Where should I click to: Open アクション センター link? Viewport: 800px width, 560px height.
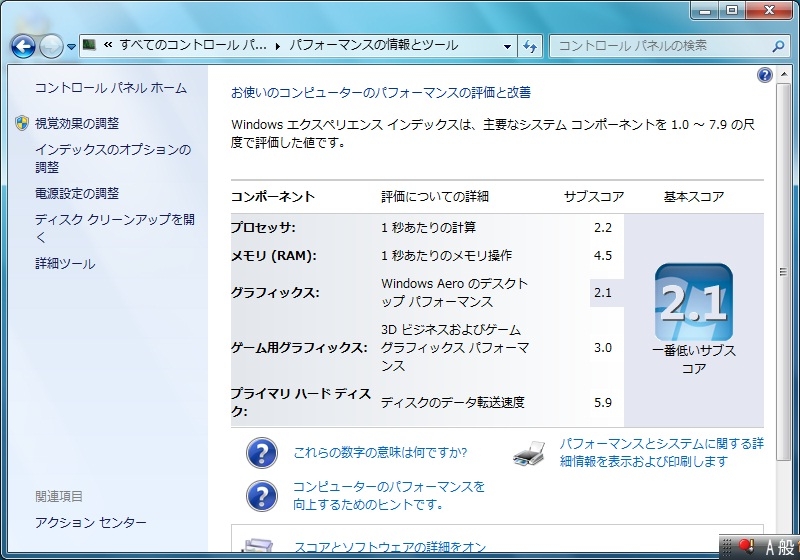(91, 522)
